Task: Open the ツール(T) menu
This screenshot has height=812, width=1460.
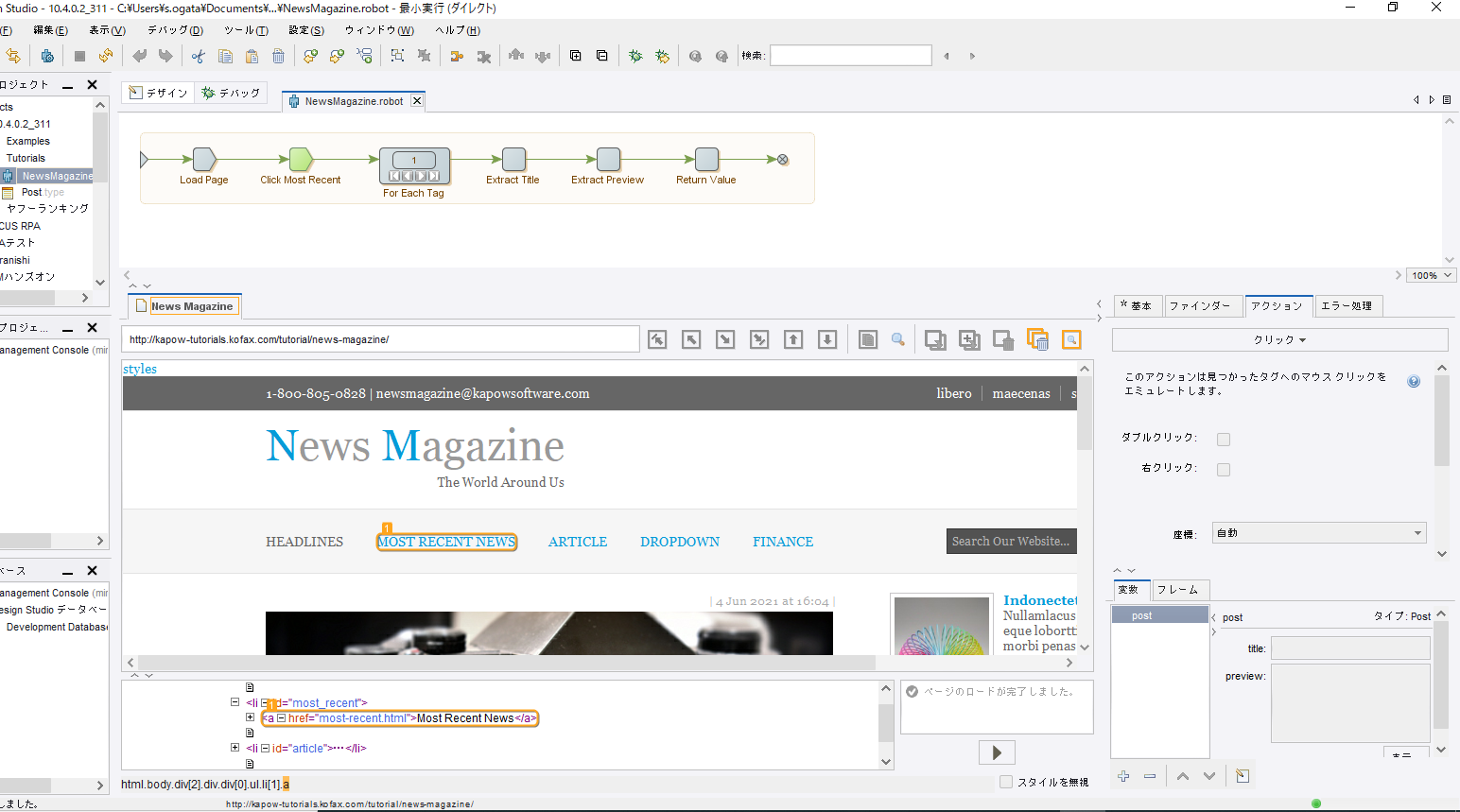Action: 246,30
